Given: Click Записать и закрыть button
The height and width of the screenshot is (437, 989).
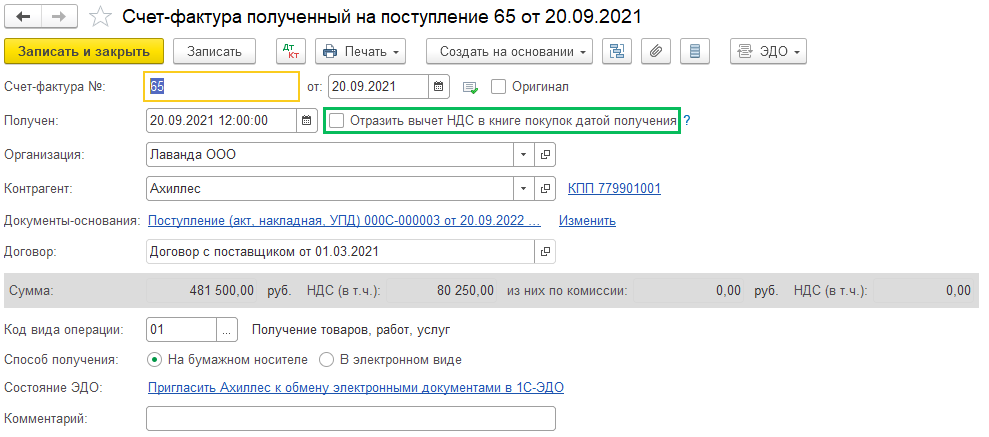Looking at the screenshot, I should click(x=84, y=52).
